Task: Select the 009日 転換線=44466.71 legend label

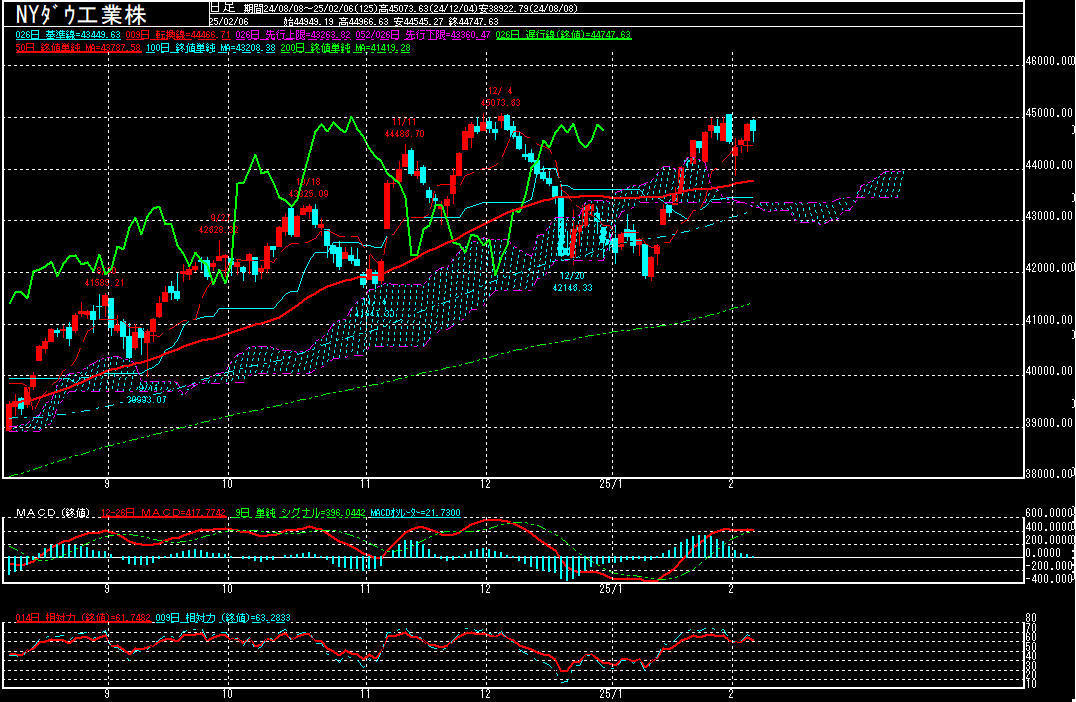Action: (178, 35)
